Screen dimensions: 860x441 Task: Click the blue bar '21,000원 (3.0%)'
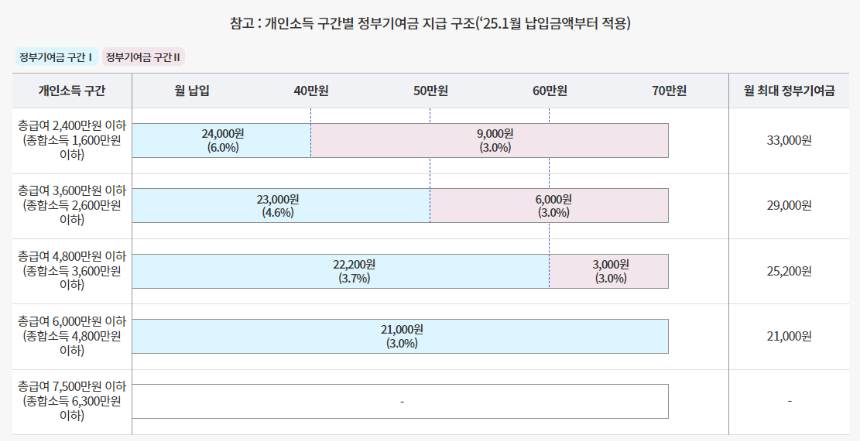coord(400,336)
